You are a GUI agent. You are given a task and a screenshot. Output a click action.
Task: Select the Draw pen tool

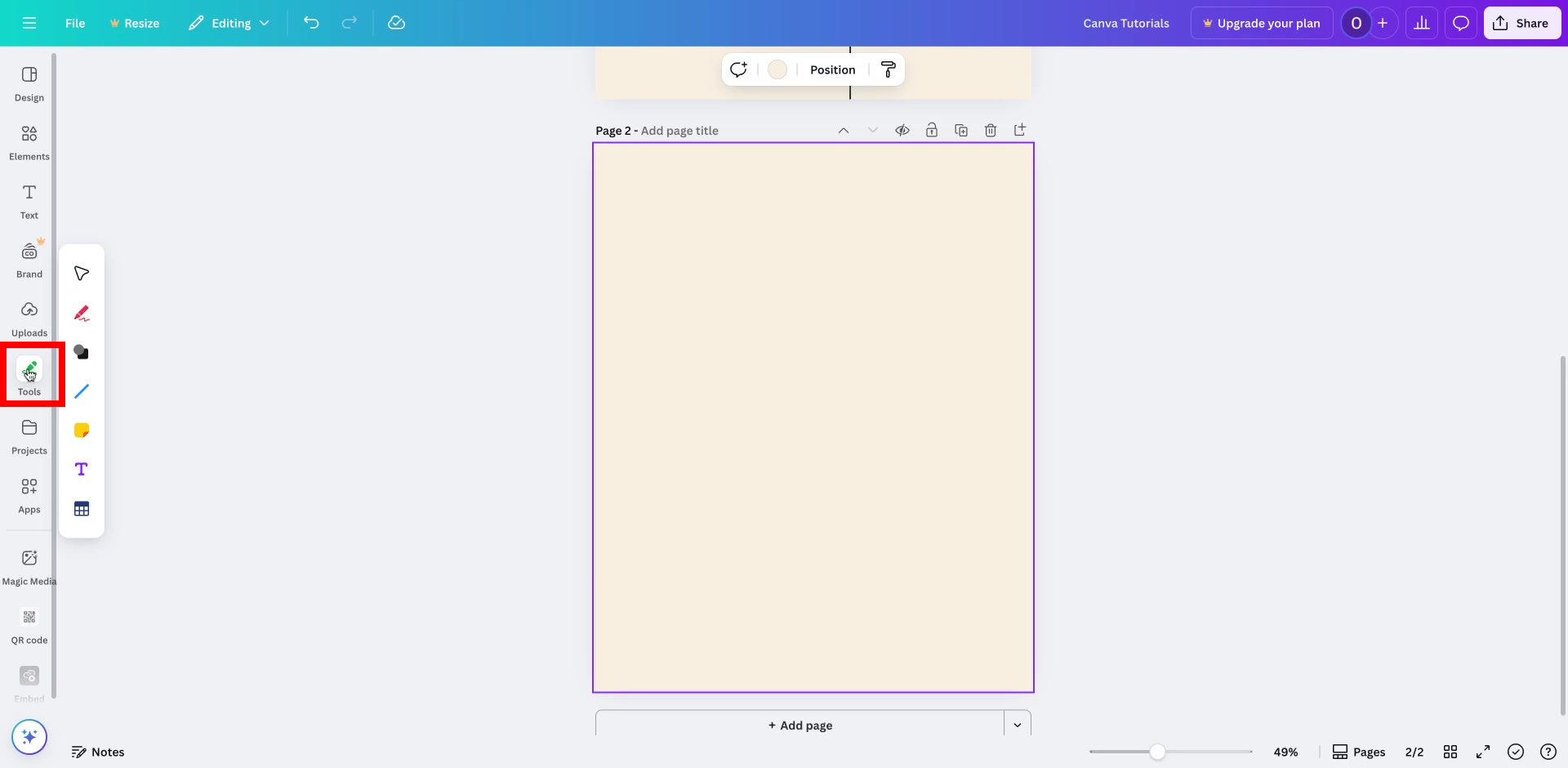click(82, 313)
